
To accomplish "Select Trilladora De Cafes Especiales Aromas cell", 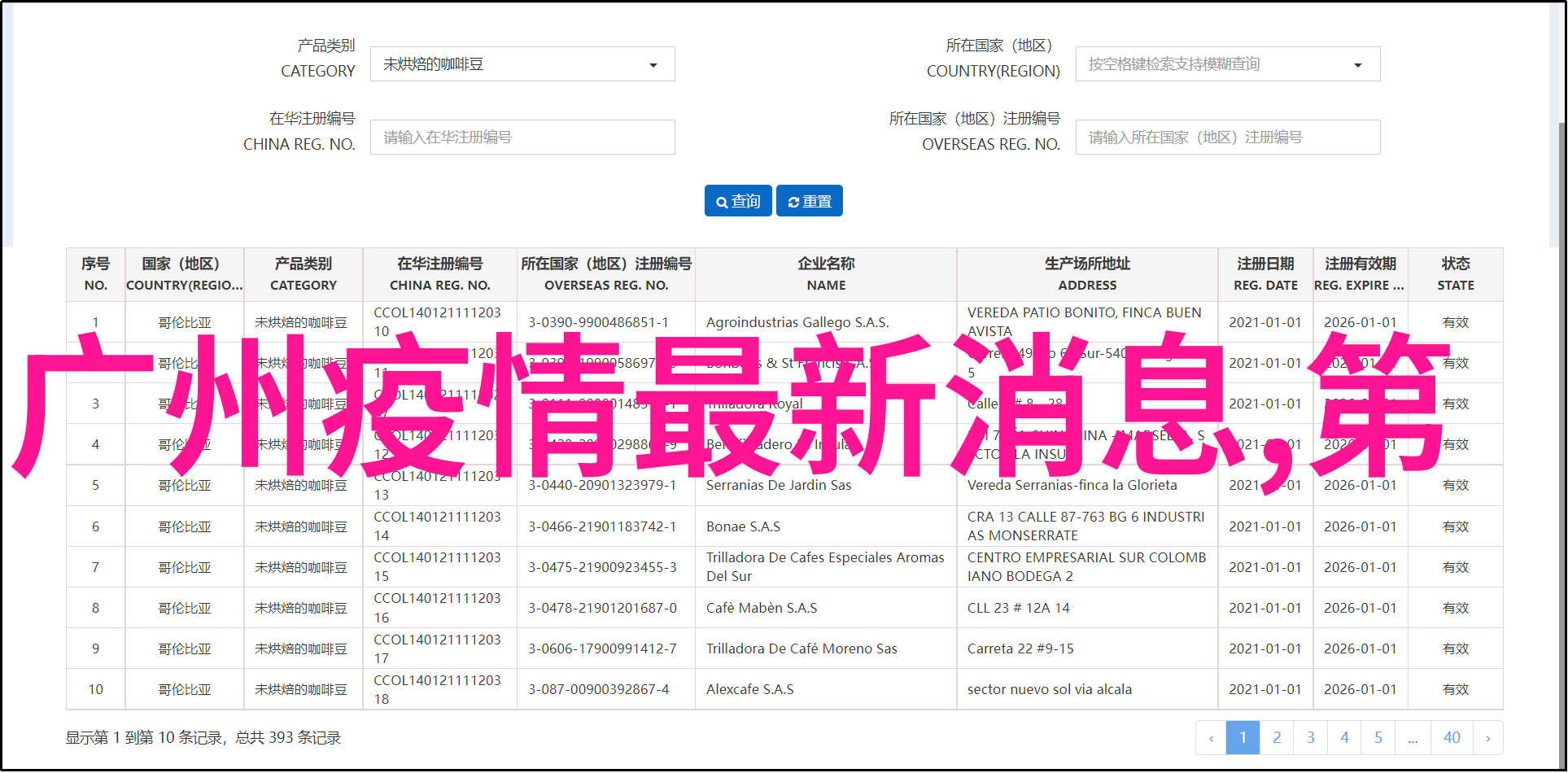I will (825, 567).
